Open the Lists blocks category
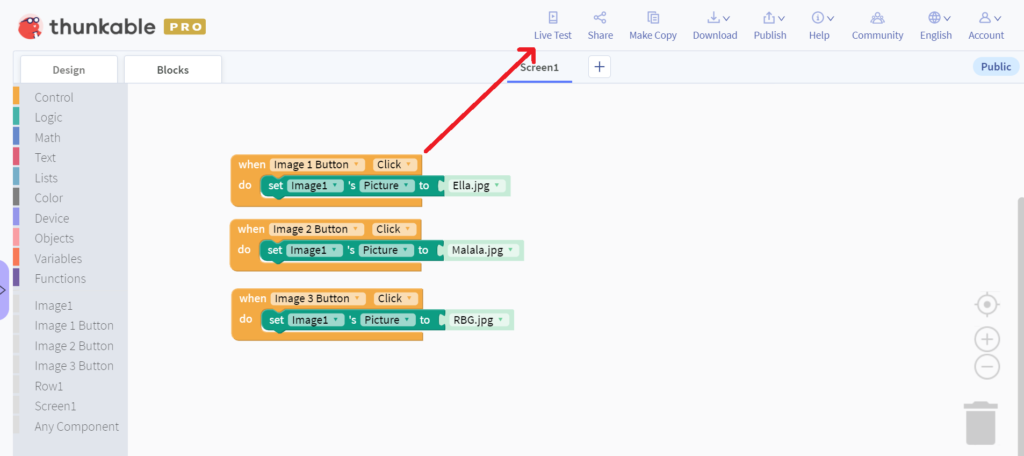 pyautogui.click(x=46, y=178)
